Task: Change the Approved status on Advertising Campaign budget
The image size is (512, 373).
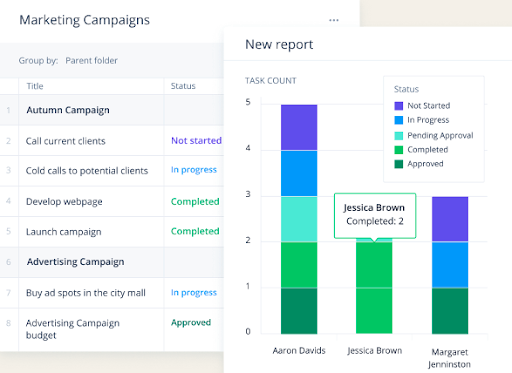Action: [191, 323]
